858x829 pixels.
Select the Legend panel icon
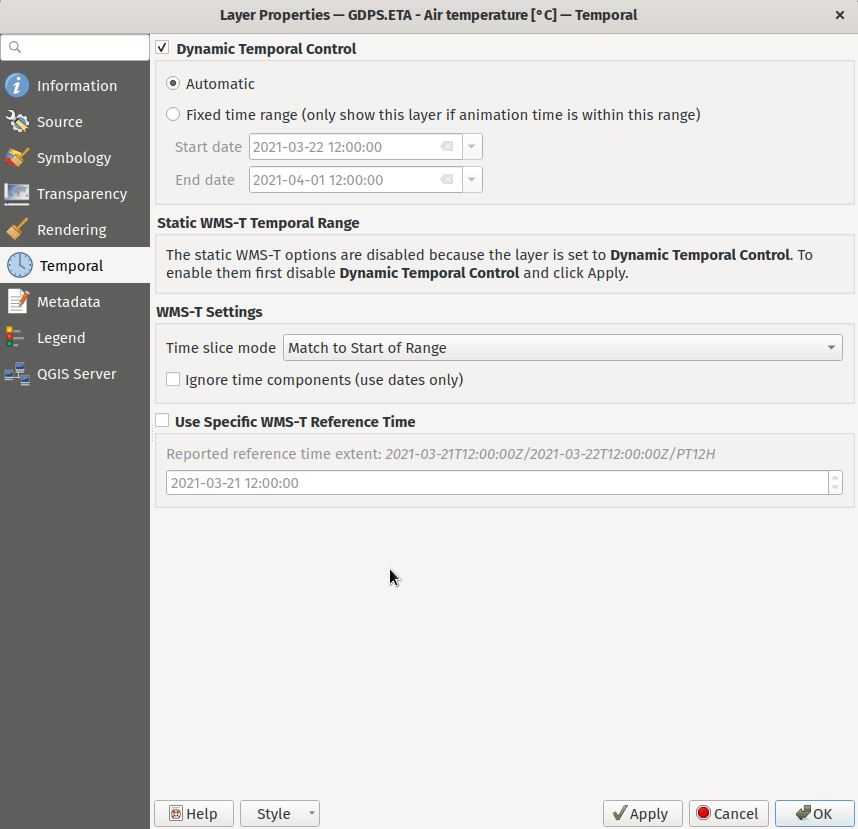(x=17, y=338)
